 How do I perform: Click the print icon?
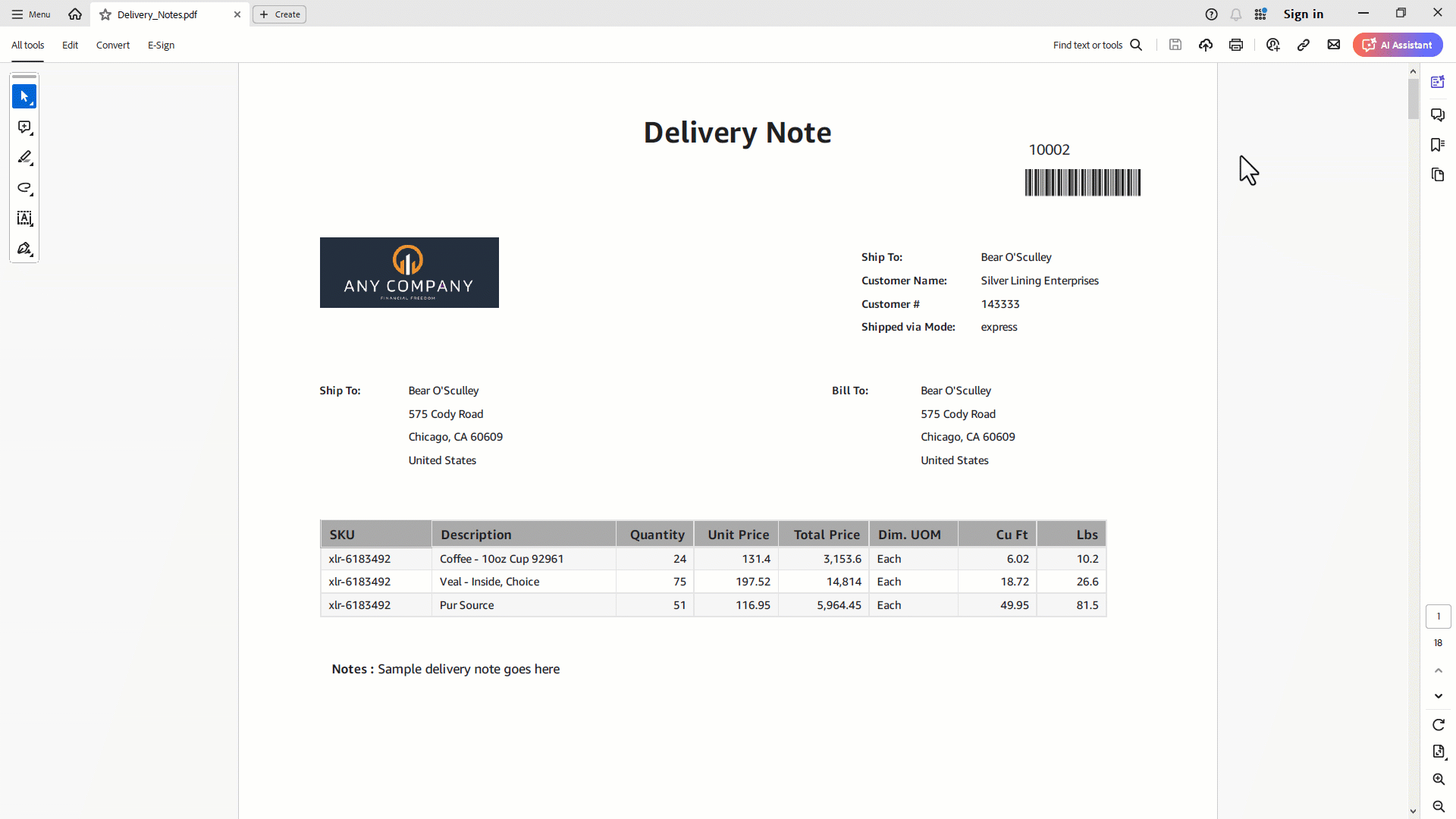pyautogui.click(x=1236, y=45)
